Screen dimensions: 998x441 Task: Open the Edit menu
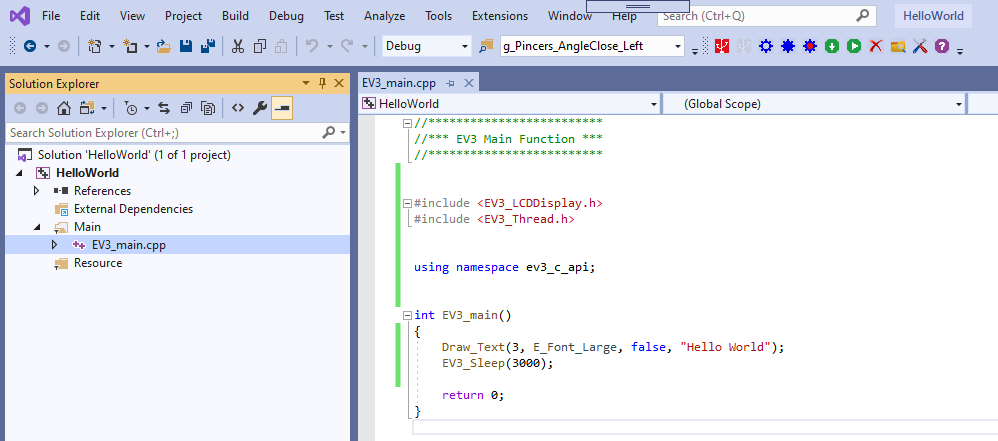pos(90,16)
